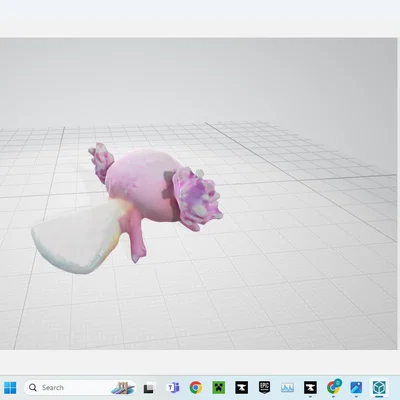Viewport: 400px width, 400px height.
Task: Open Task View from the taskbar
Action: [x=149, y=388]
